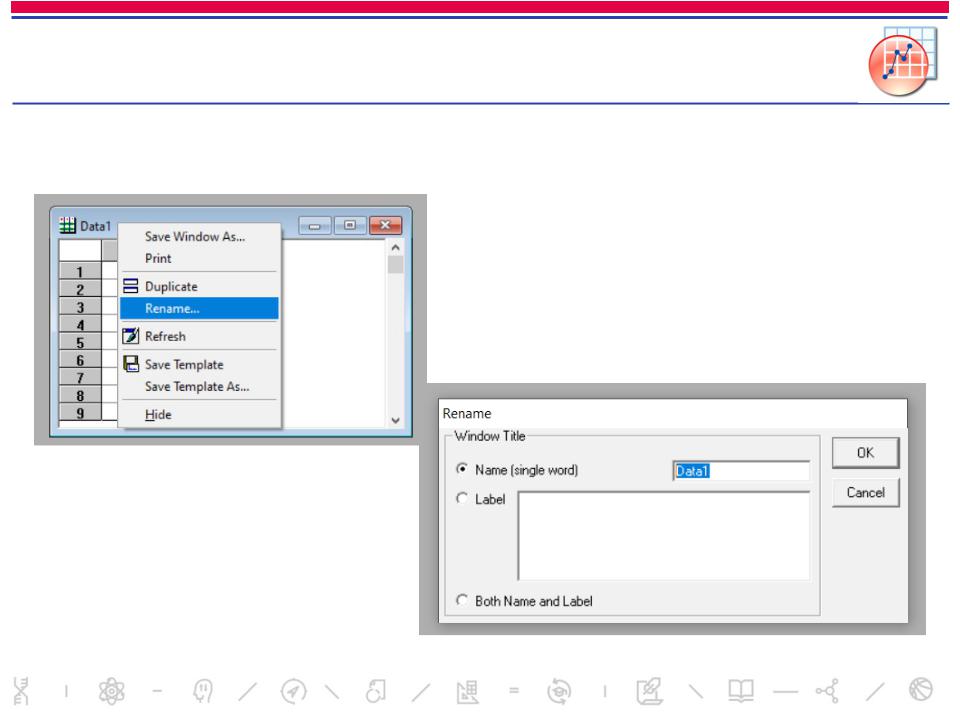Minimize the Data1 worksheet window
Image resolution: width=960 pixels, height=713 pixels.
[x=315, y=225]
